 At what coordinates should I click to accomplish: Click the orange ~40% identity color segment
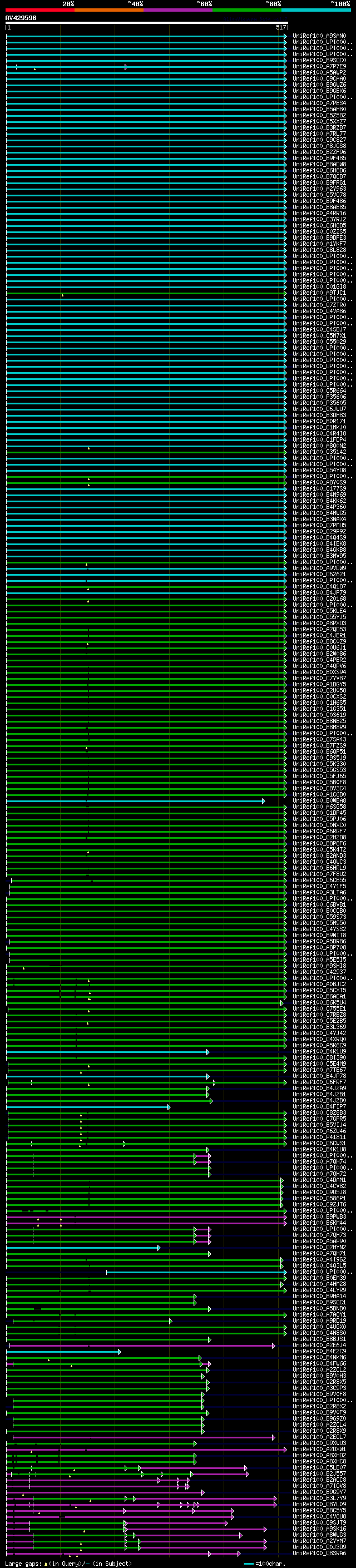[109, 10]
